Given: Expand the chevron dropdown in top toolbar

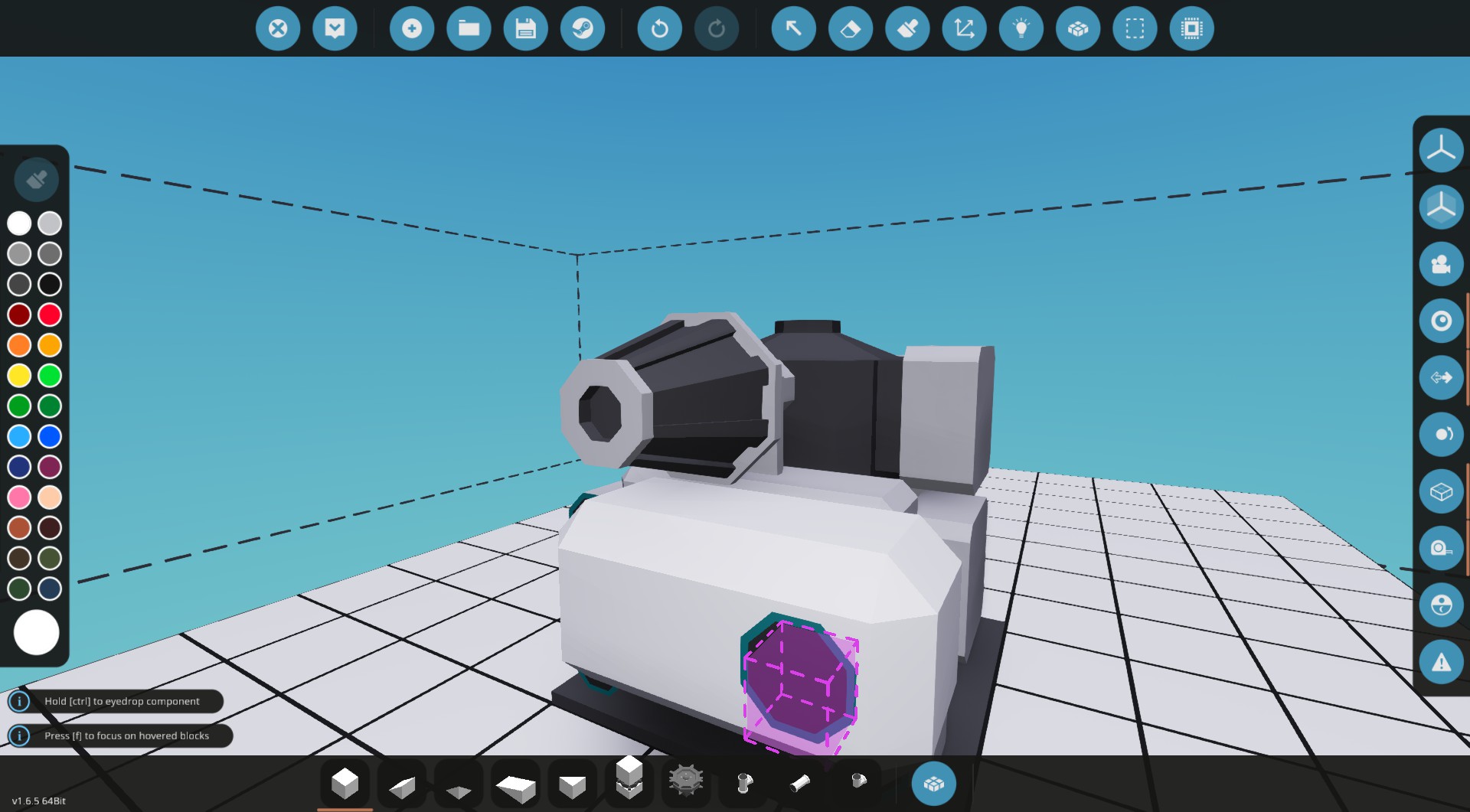Looking at the screenshot, I should pyautogui.click(x=335, y=29).
